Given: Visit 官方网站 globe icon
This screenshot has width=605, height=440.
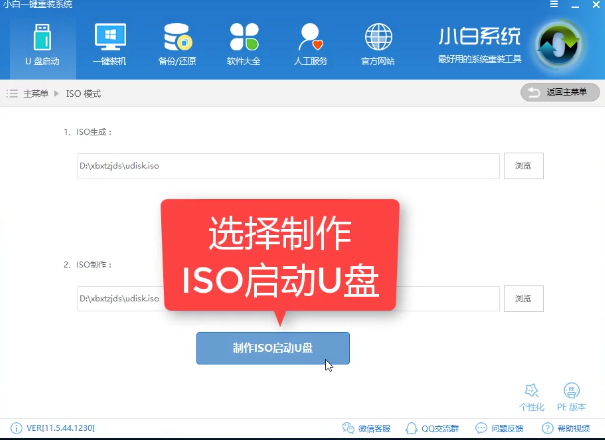Looking at the screenshot, I should click(379, 45).
